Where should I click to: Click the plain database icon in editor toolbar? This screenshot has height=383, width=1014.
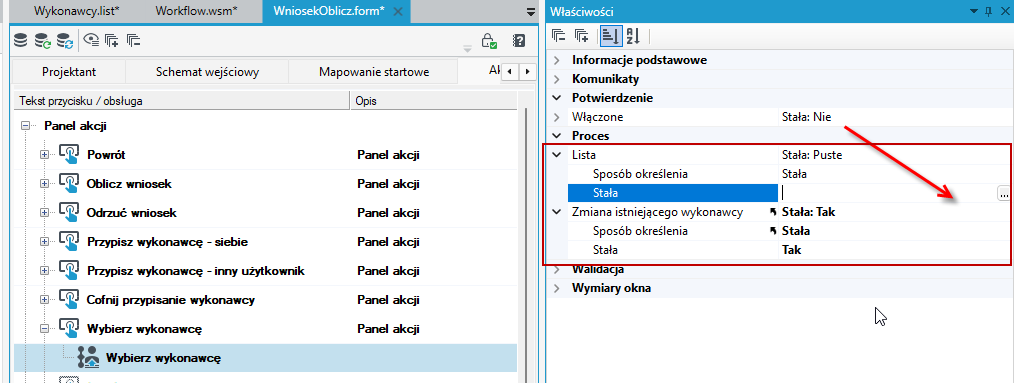tap(21, 40)
